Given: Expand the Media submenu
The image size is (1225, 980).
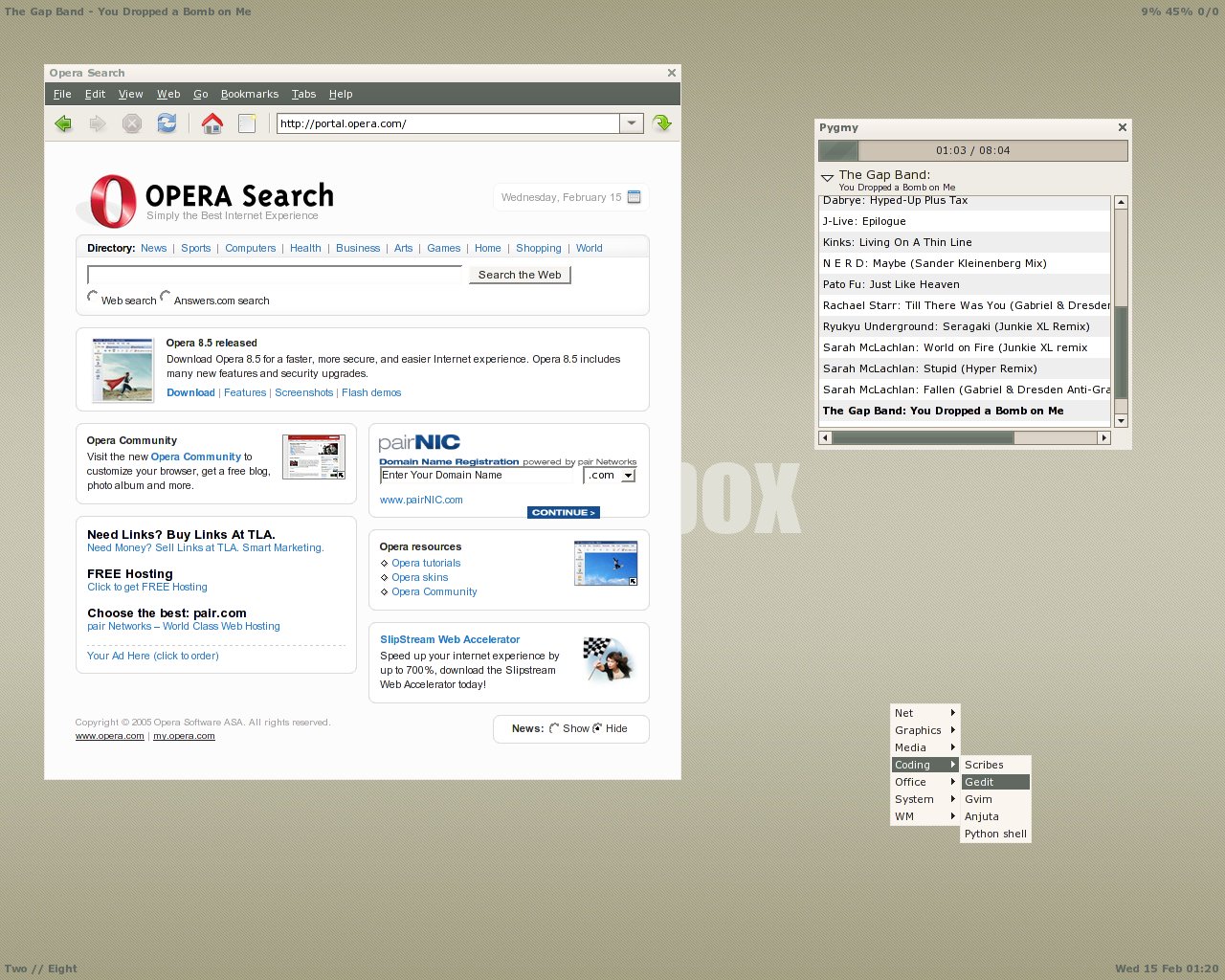Looking at the screenshot, I should coord(924,747).
